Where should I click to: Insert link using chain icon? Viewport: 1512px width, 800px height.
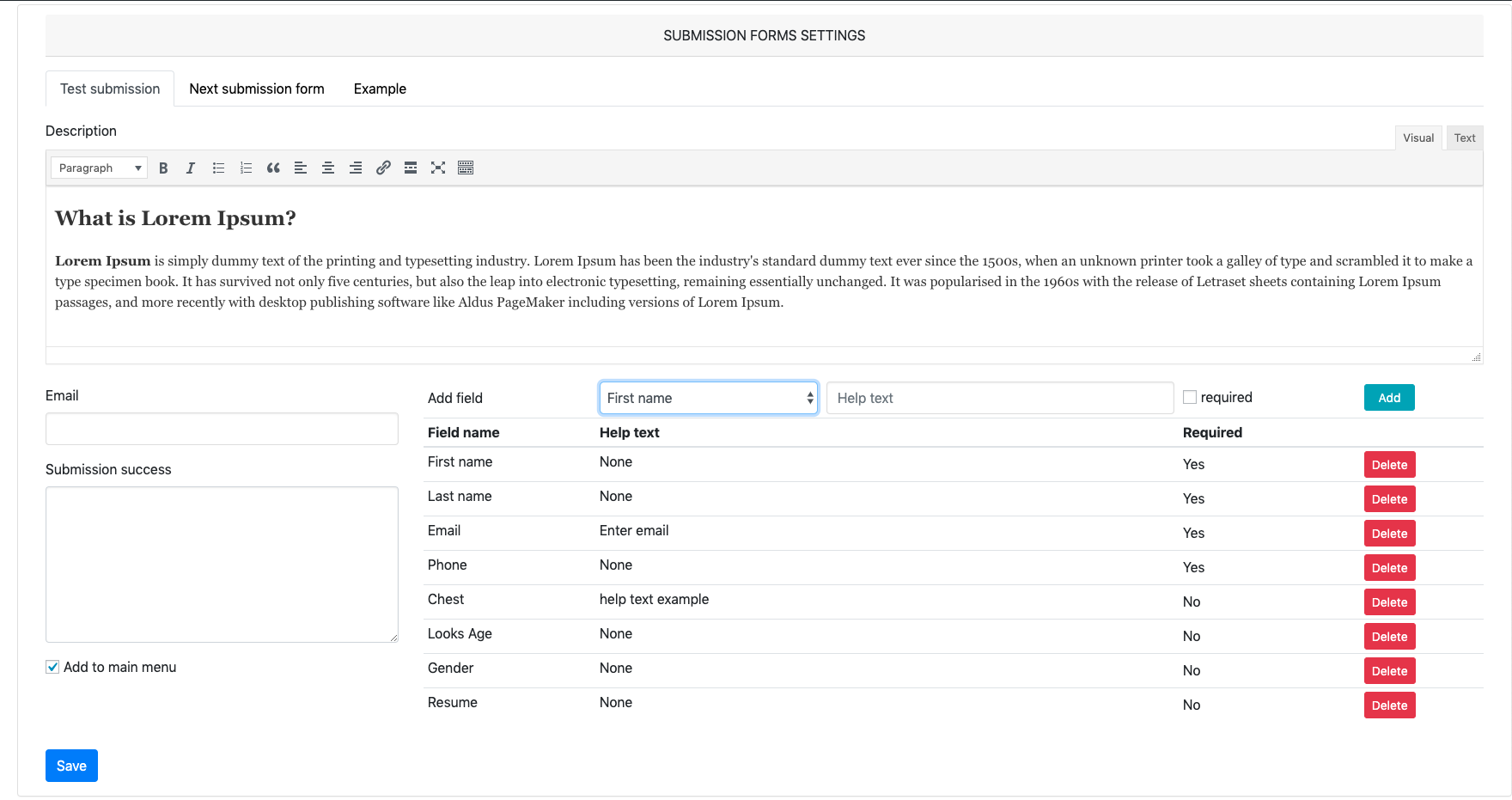click(383, 168)
